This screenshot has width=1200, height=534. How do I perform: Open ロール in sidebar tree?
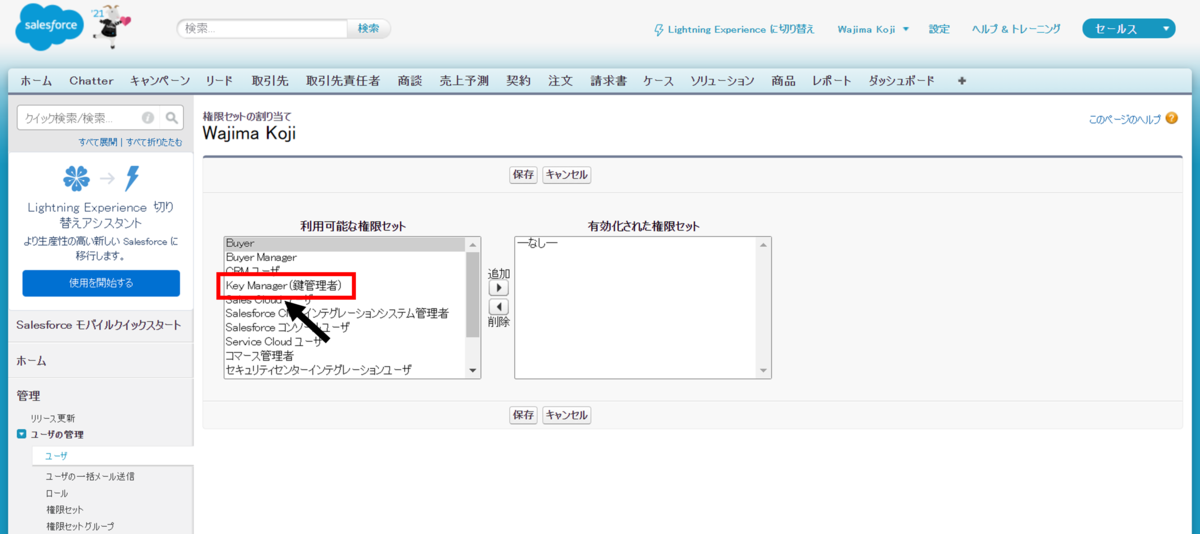pyautogui.click(x=57, y=493)
